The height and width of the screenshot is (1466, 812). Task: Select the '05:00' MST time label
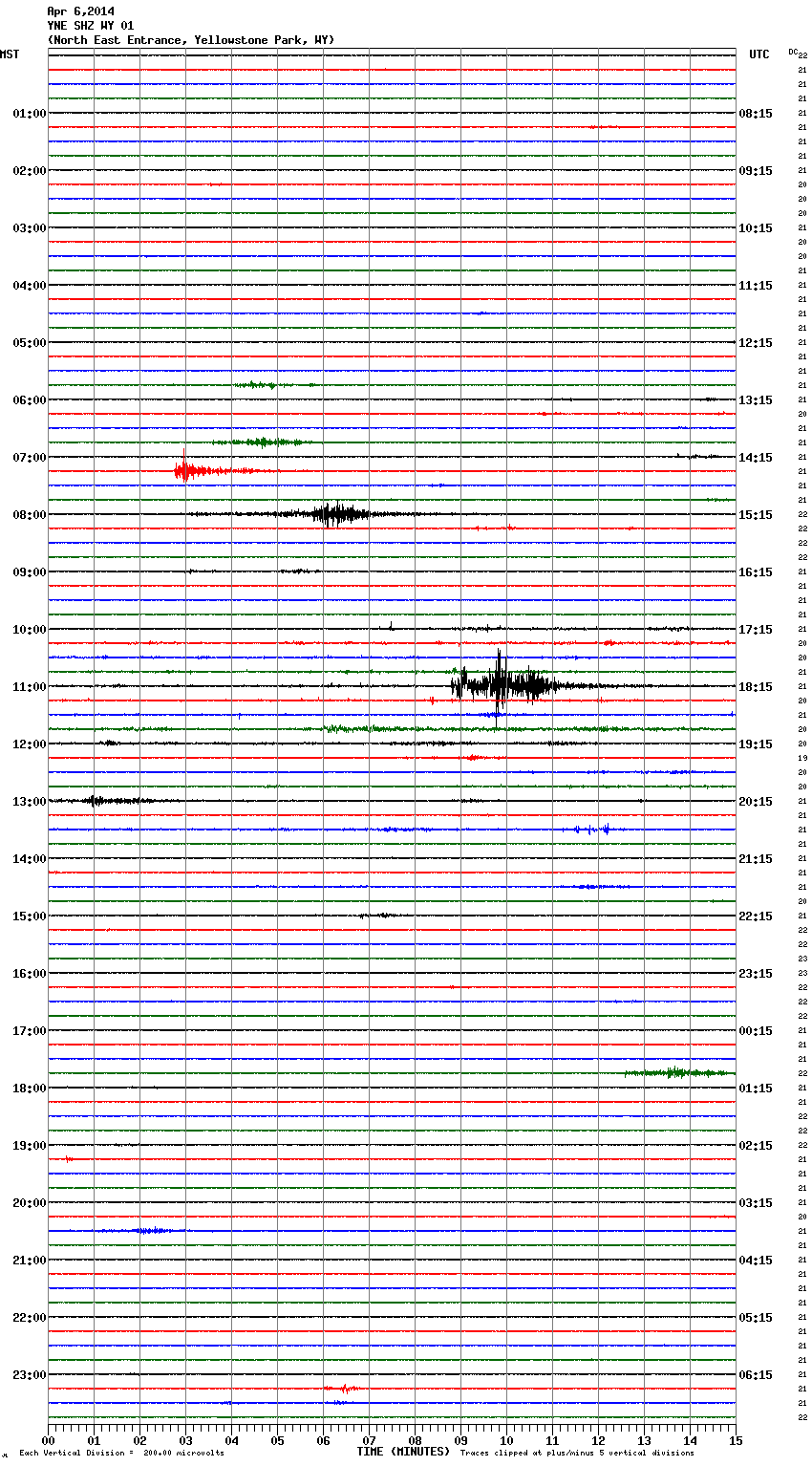point(30,343)
